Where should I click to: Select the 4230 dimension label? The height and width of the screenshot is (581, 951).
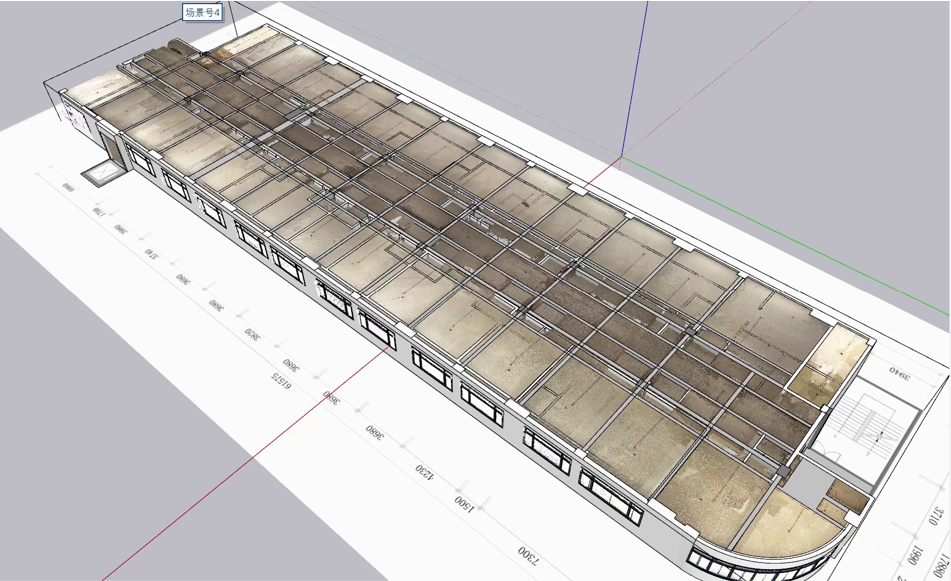(x=425, y=471)
